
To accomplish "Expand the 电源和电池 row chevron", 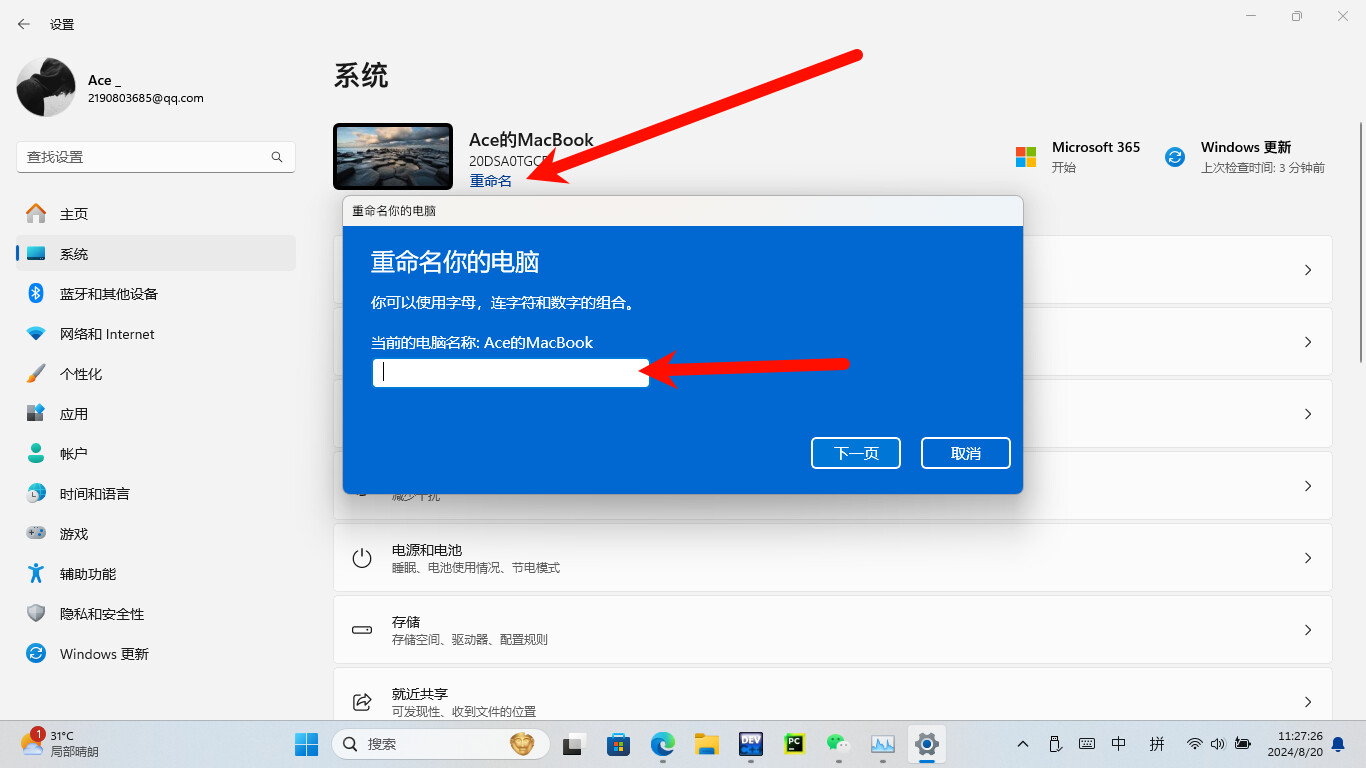I will click(1307, 558).
